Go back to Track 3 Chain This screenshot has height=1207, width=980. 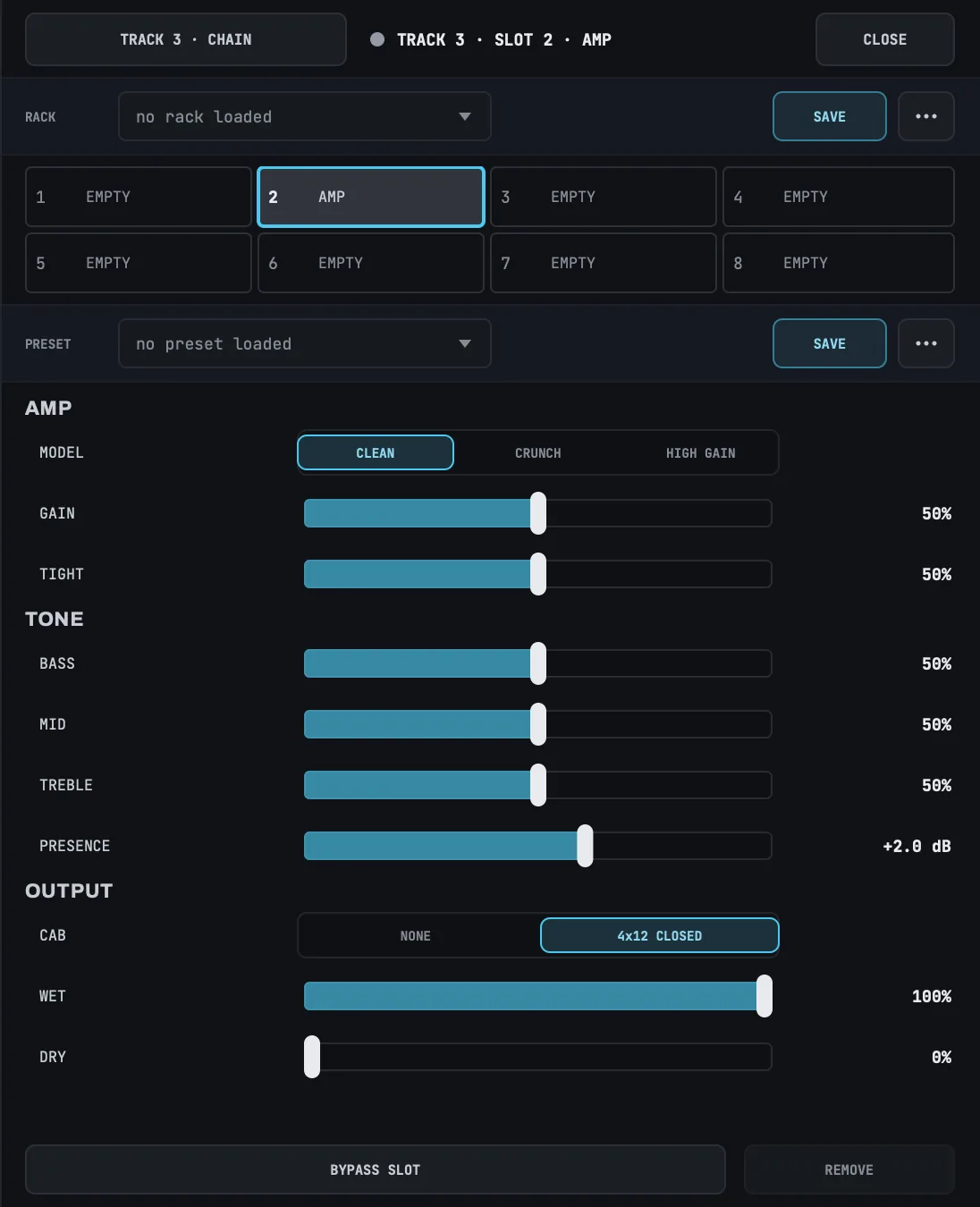pyautogui.click(x=186, y=39)
